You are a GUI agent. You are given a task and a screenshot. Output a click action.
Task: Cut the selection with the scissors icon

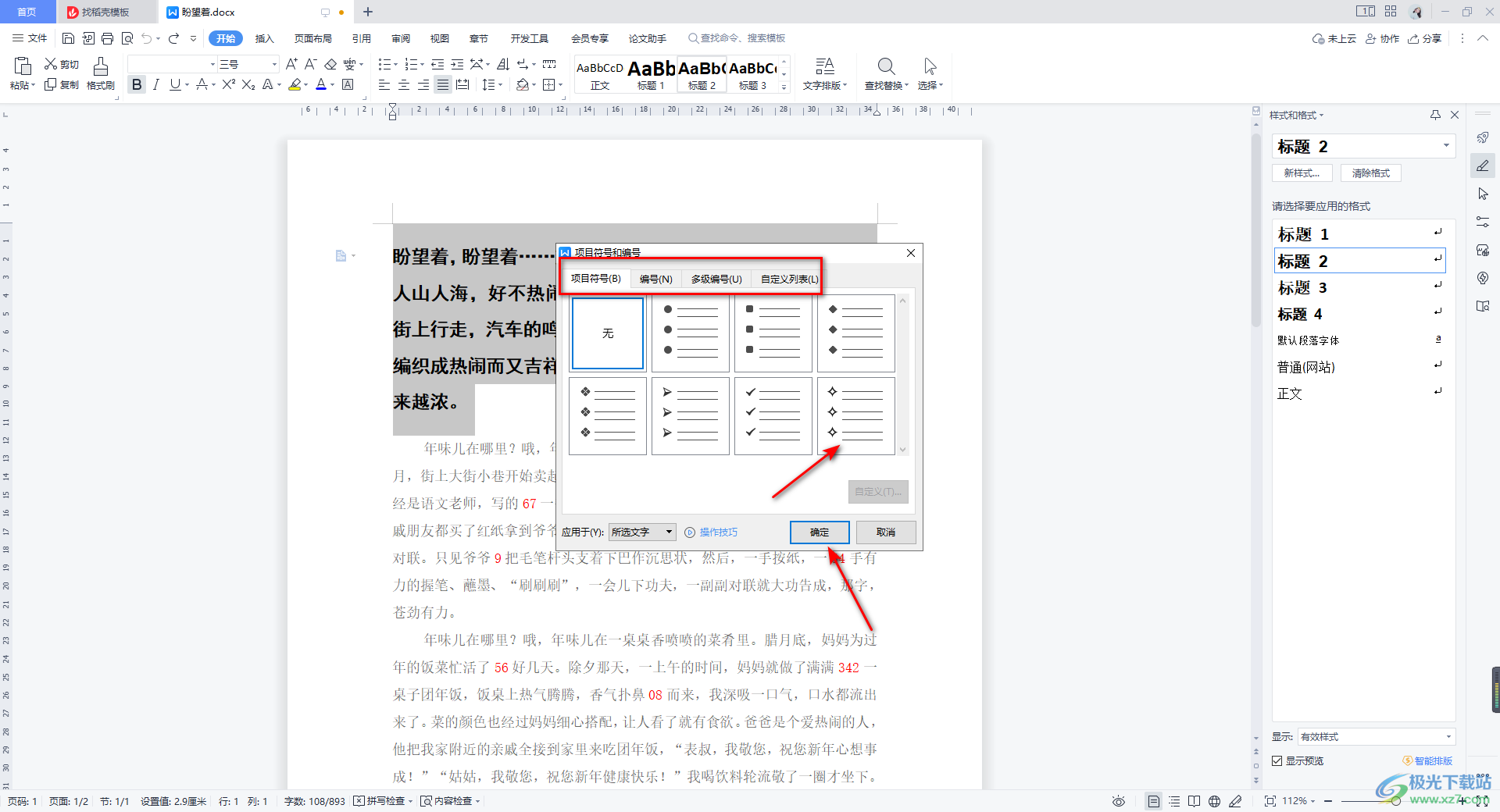tap(51, 64)
